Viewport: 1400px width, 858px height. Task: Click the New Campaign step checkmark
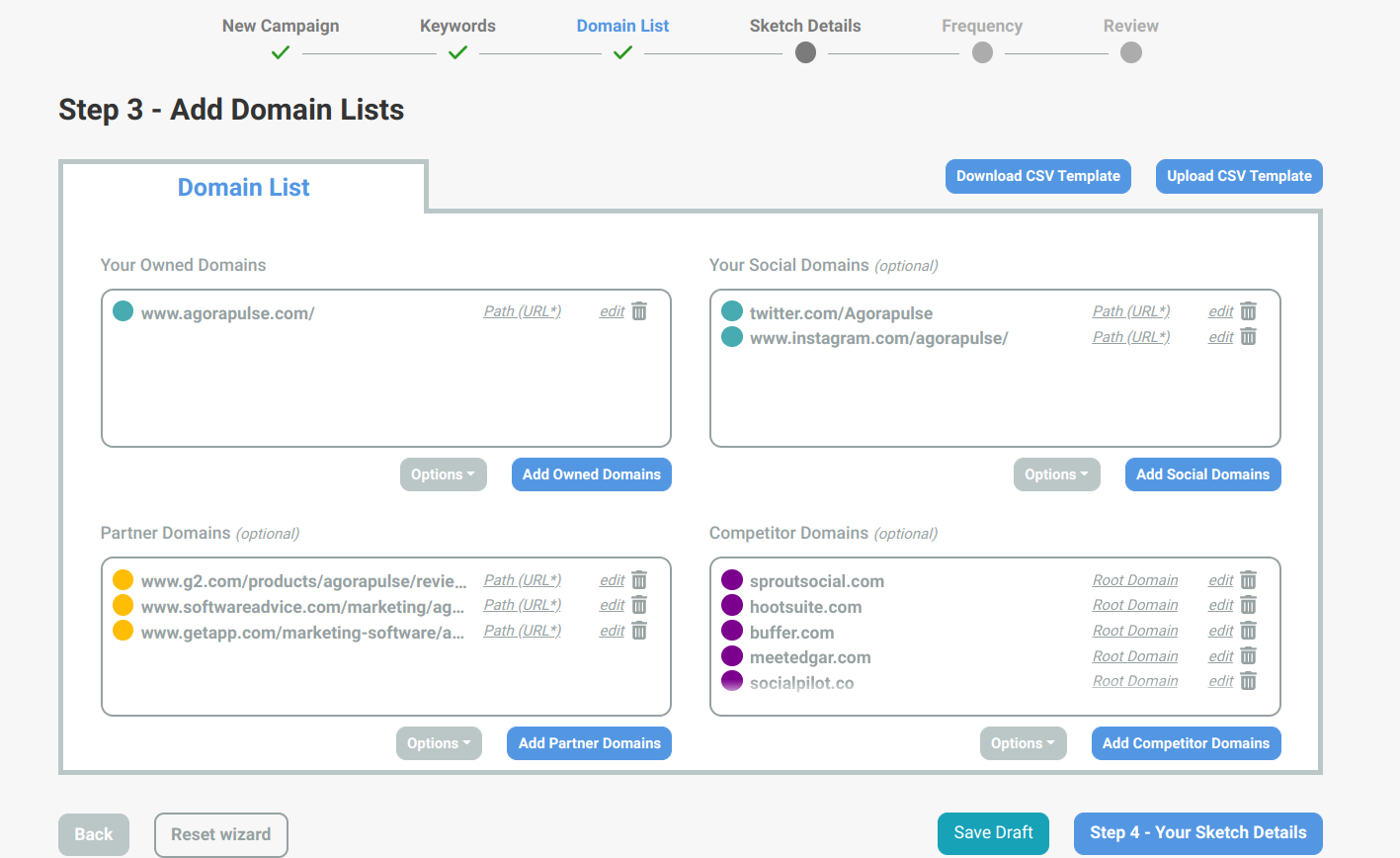pyautogui.click(x=281, y=52)
